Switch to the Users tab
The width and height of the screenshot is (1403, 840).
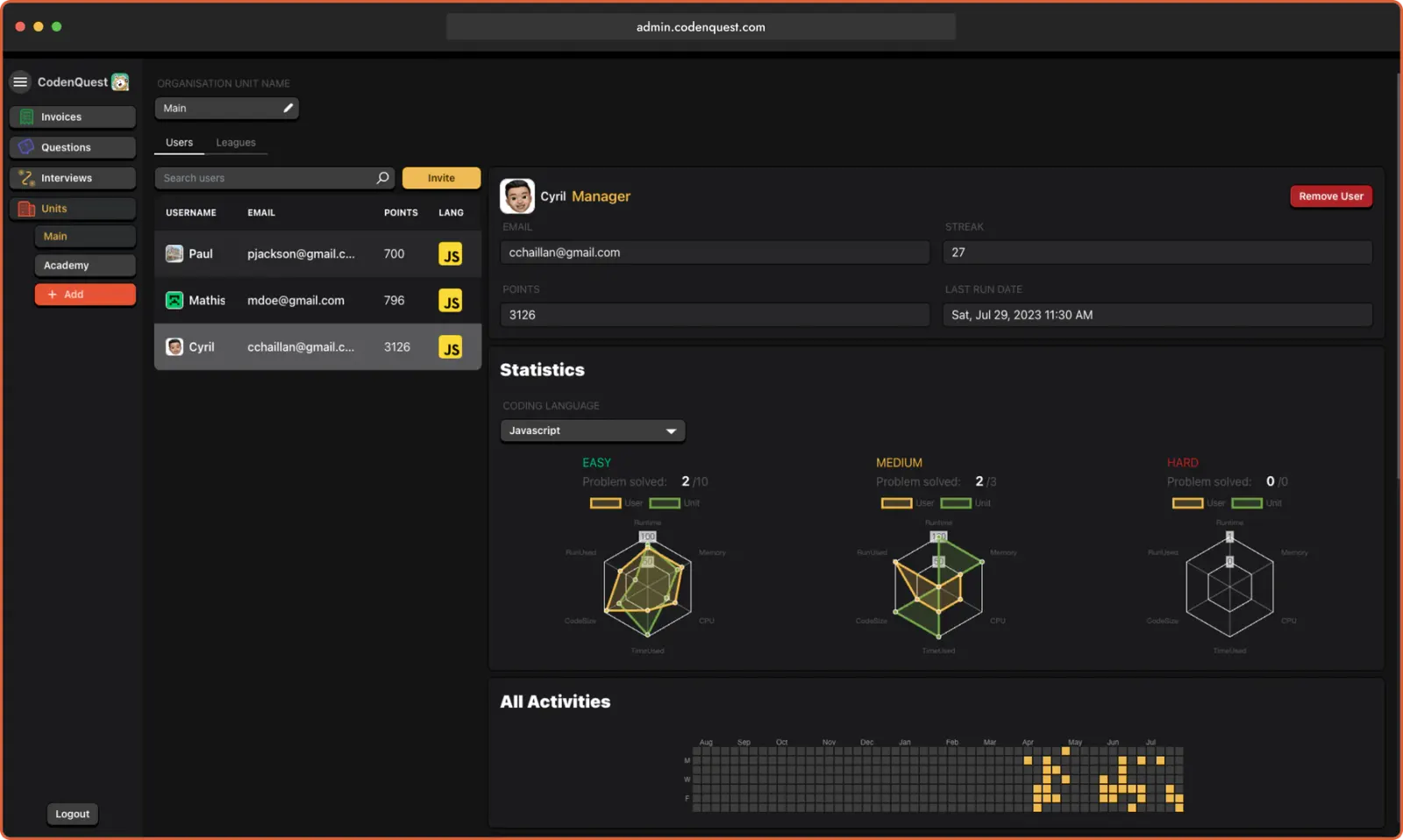coord(179,142)
